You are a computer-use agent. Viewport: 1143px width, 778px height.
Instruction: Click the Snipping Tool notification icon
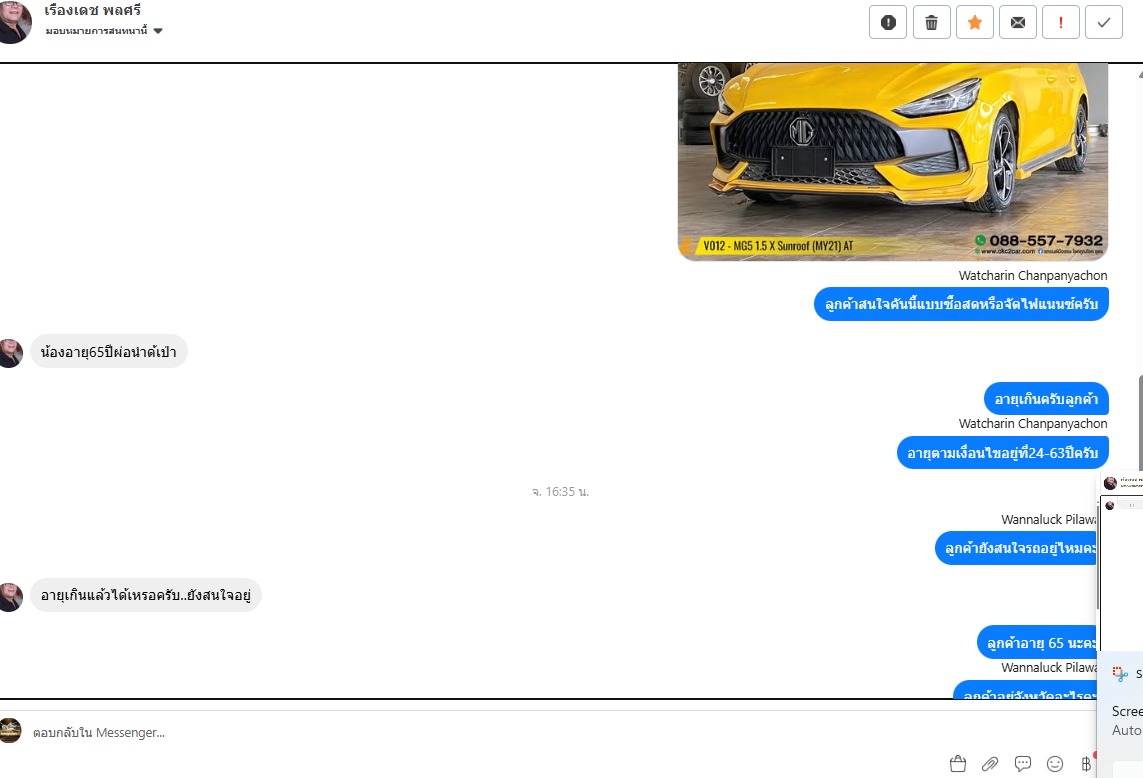point(1120,674)
